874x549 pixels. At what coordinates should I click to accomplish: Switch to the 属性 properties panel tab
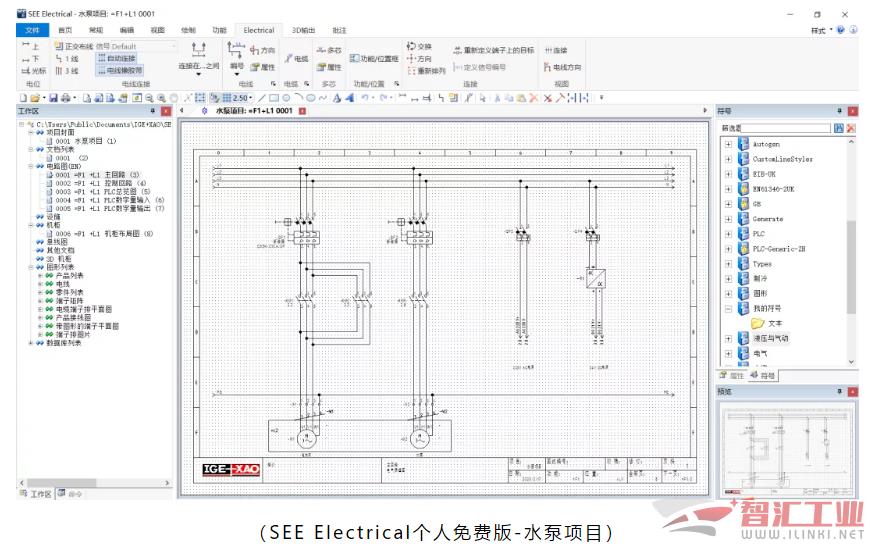(x=731, y=376)
